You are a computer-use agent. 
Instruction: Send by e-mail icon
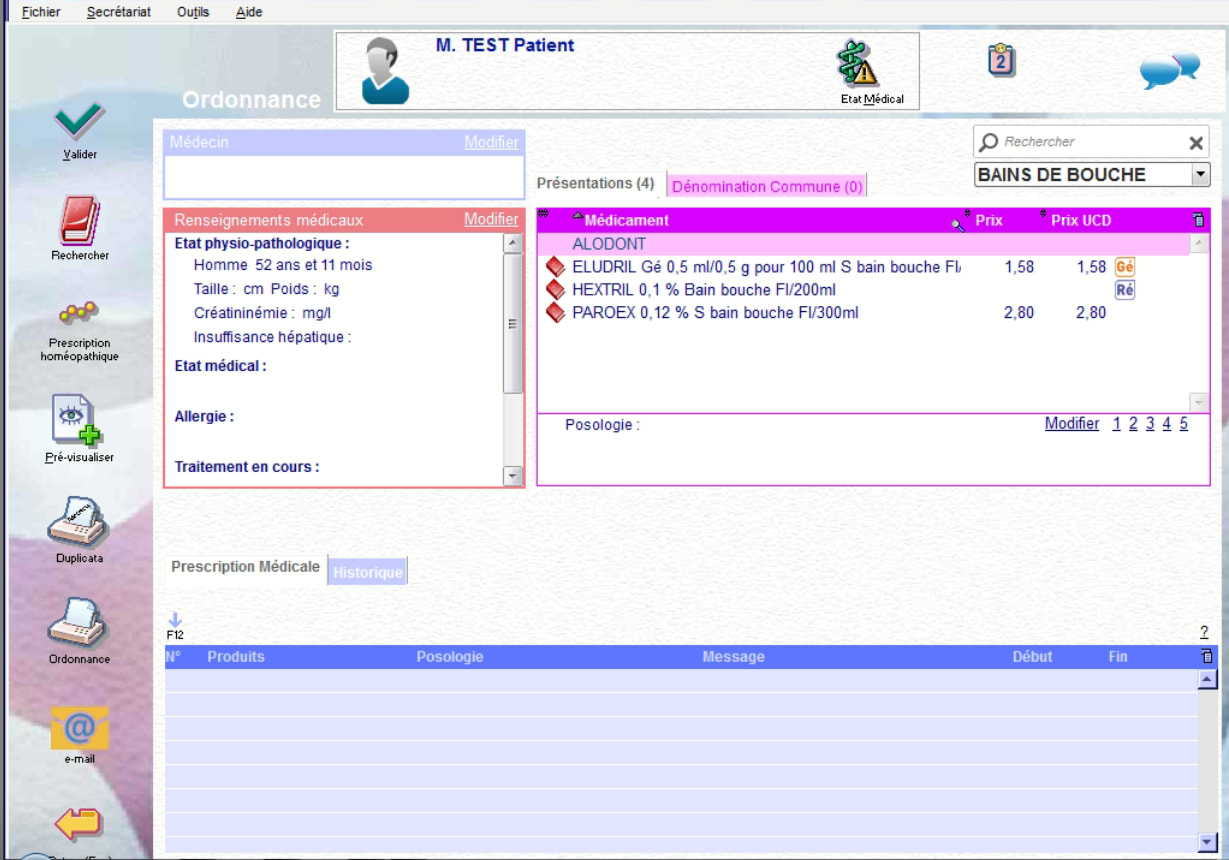80,728
